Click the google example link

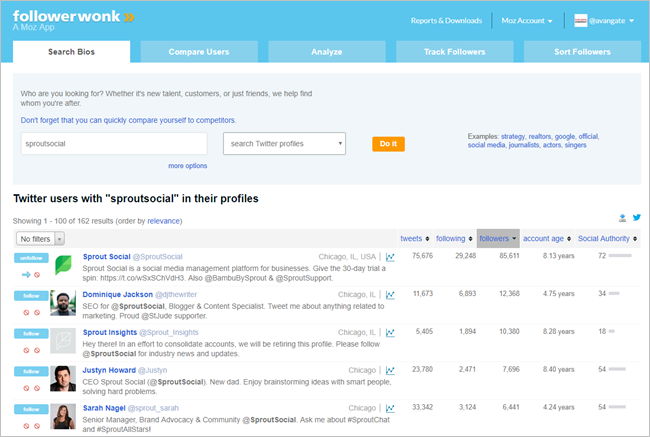(x=565, y=136)
